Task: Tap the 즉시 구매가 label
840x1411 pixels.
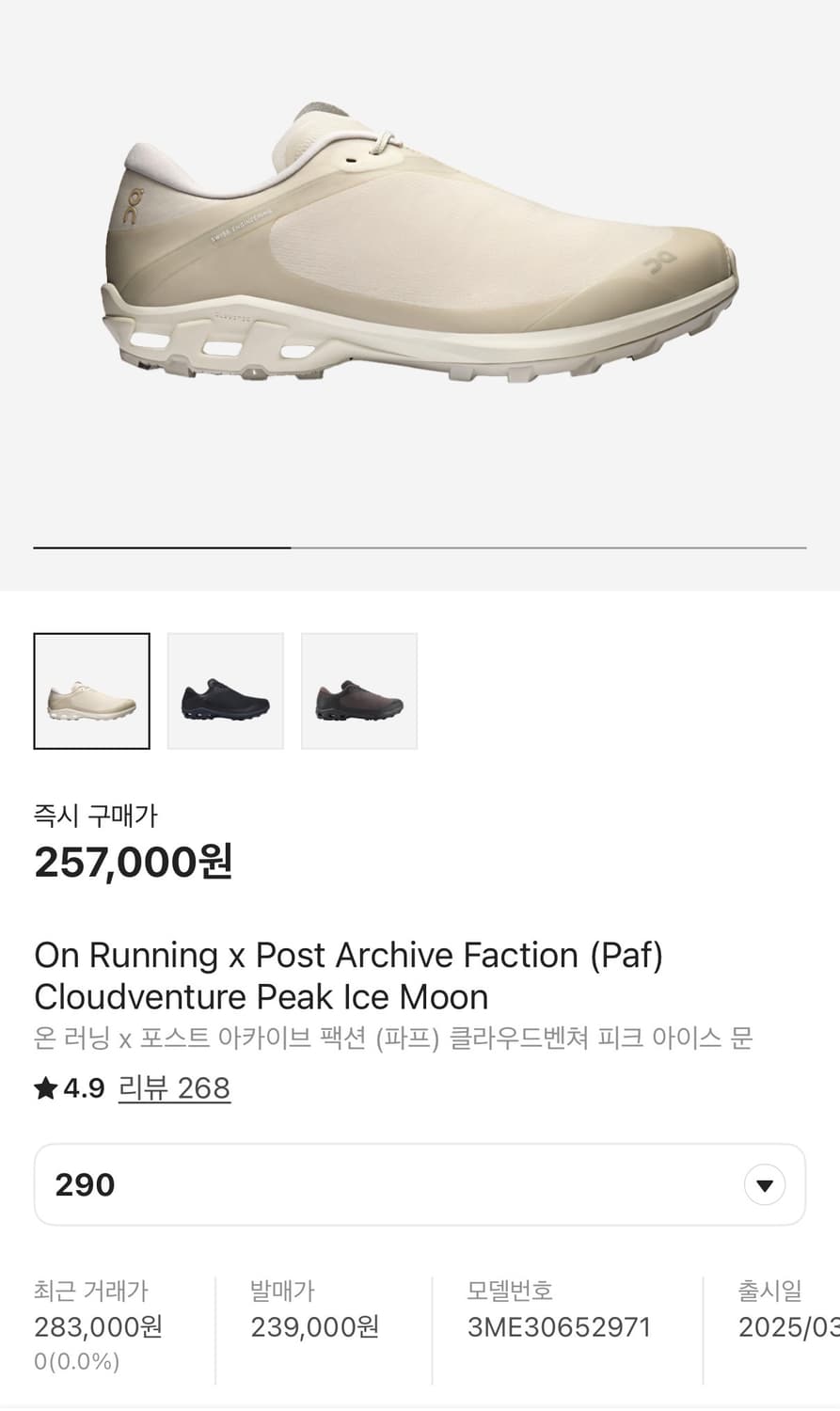Action: pos(95,816)
